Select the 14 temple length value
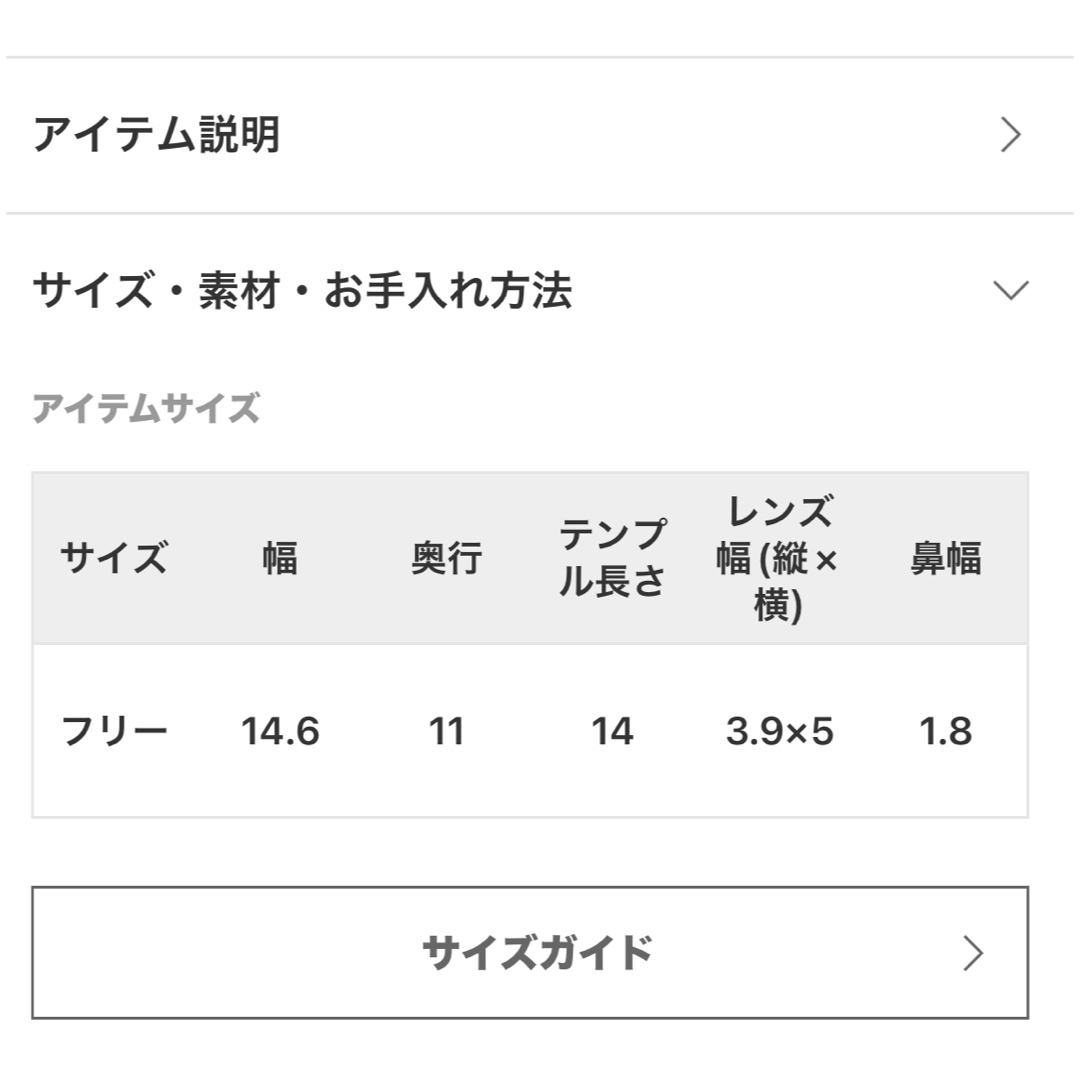The width and height of the screenshot is (1080, 1080). 612,731
